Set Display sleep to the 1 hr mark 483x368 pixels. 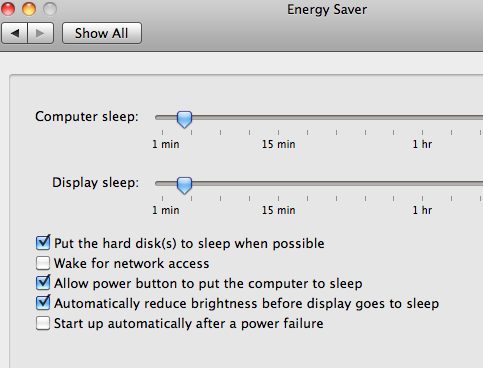422,183
